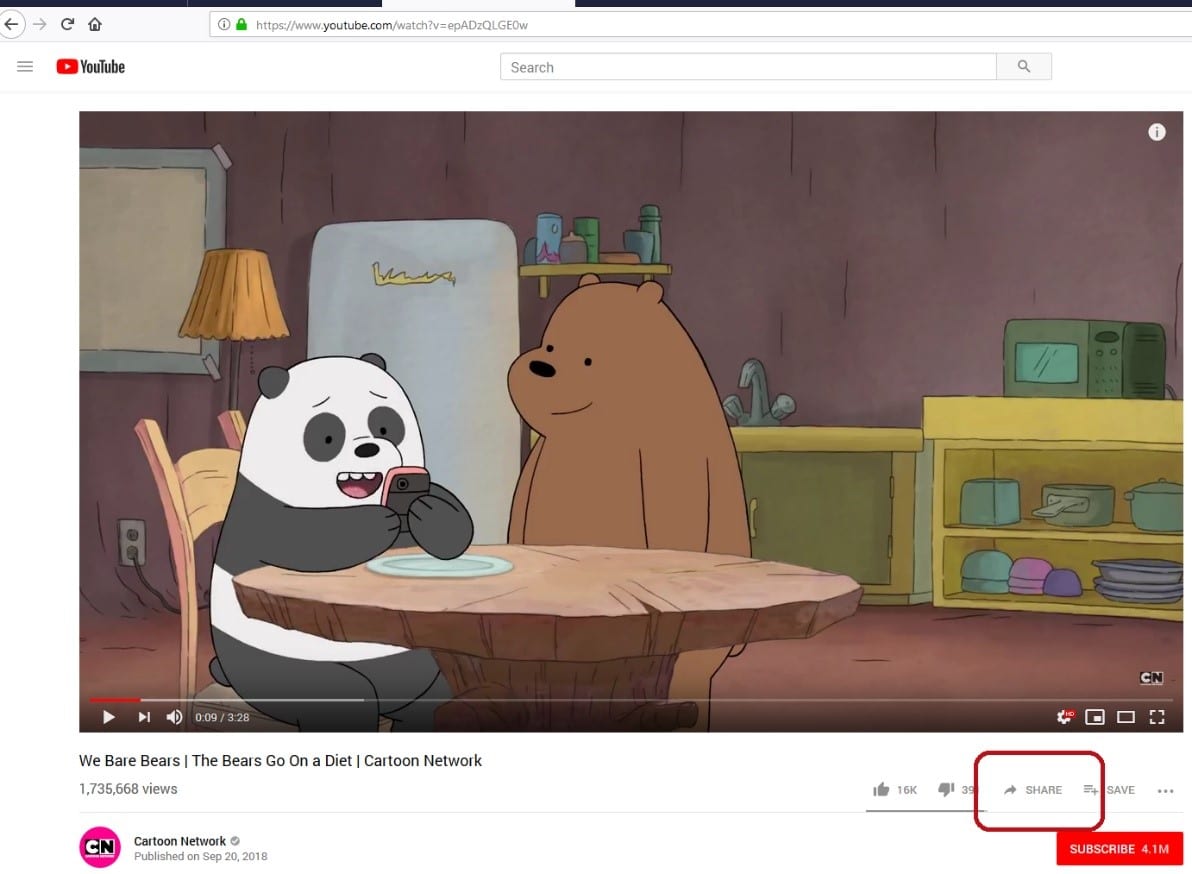Click the 0:09 / 3:28 time display
1192x874 pixels.
click(x=222, y=717)
